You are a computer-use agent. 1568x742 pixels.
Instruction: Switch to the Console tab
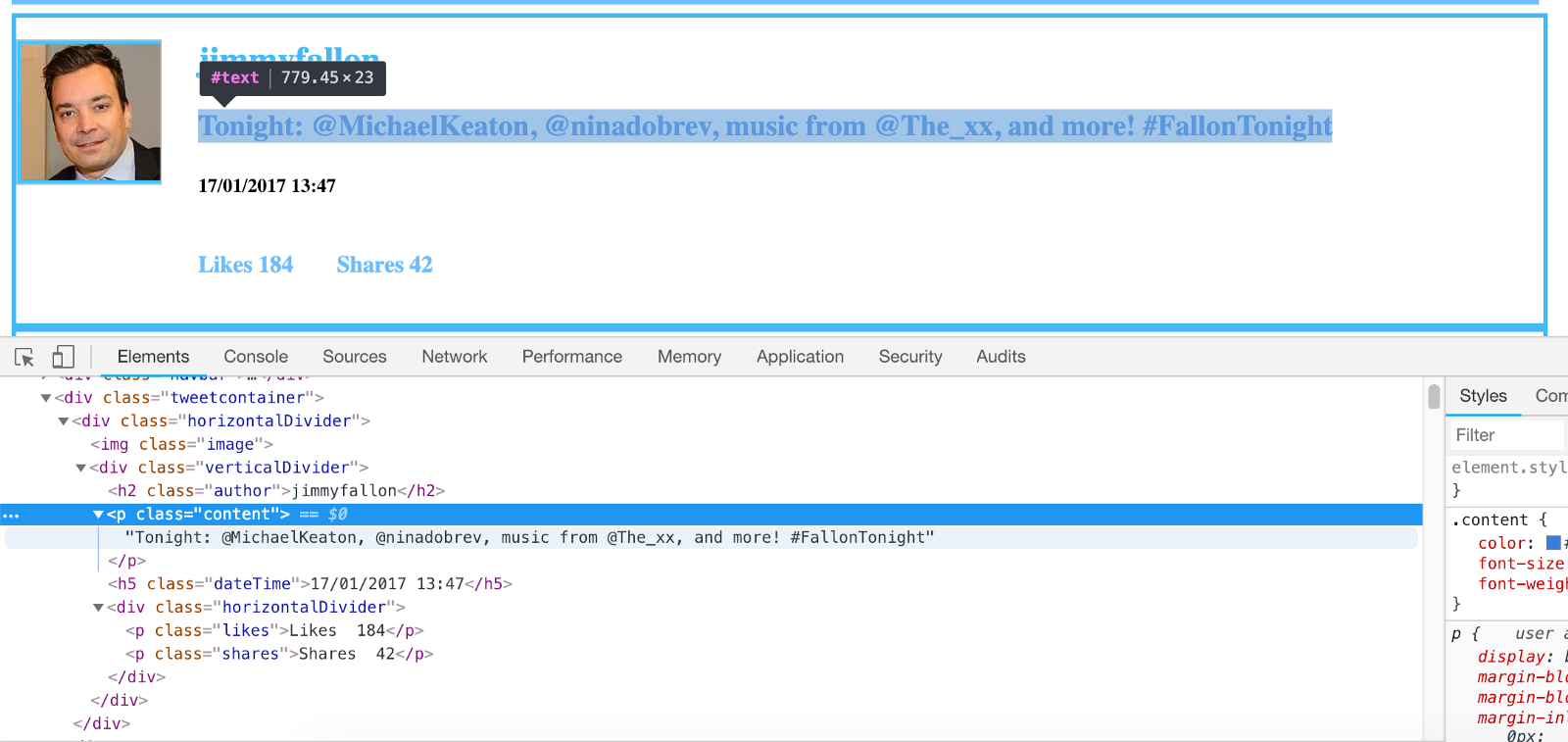tap(256, 357)
